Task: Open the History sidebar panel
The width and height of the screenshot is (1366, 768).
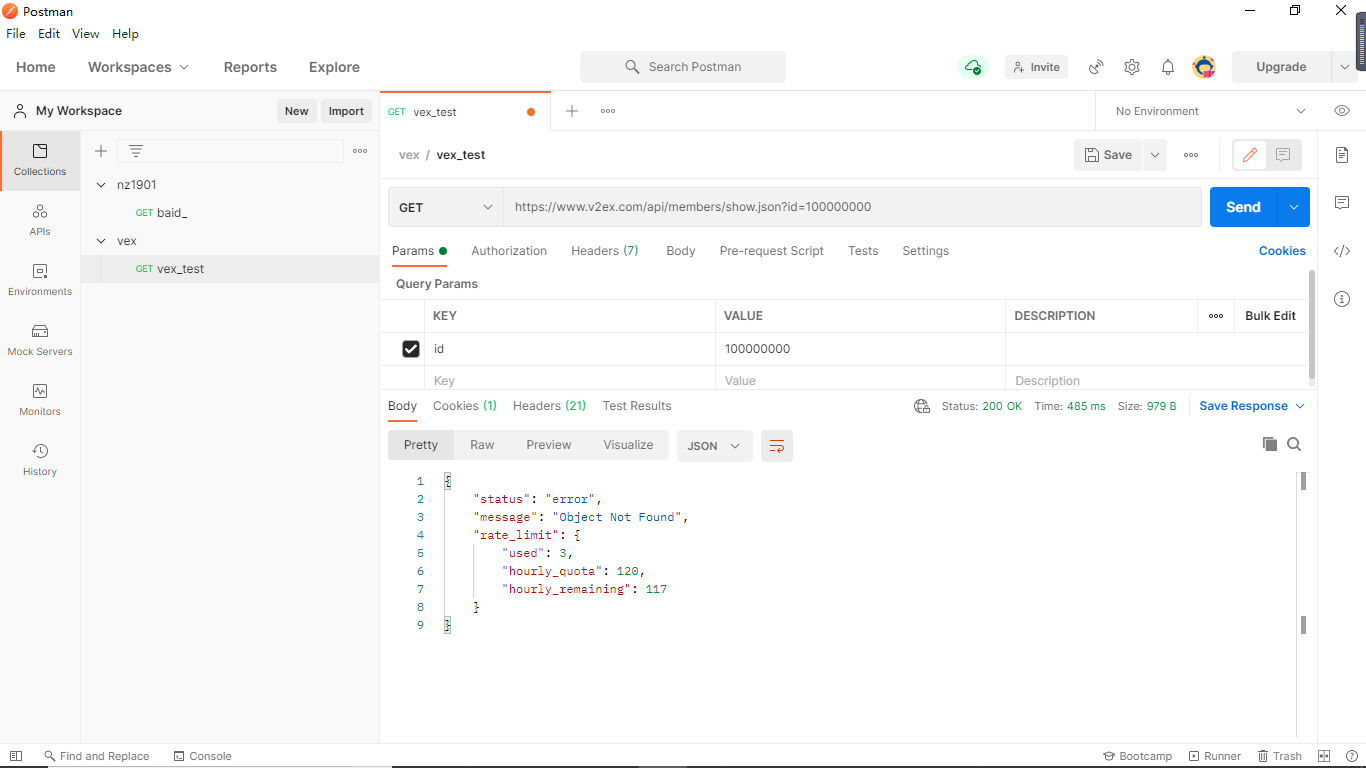Action: (40, 460)
